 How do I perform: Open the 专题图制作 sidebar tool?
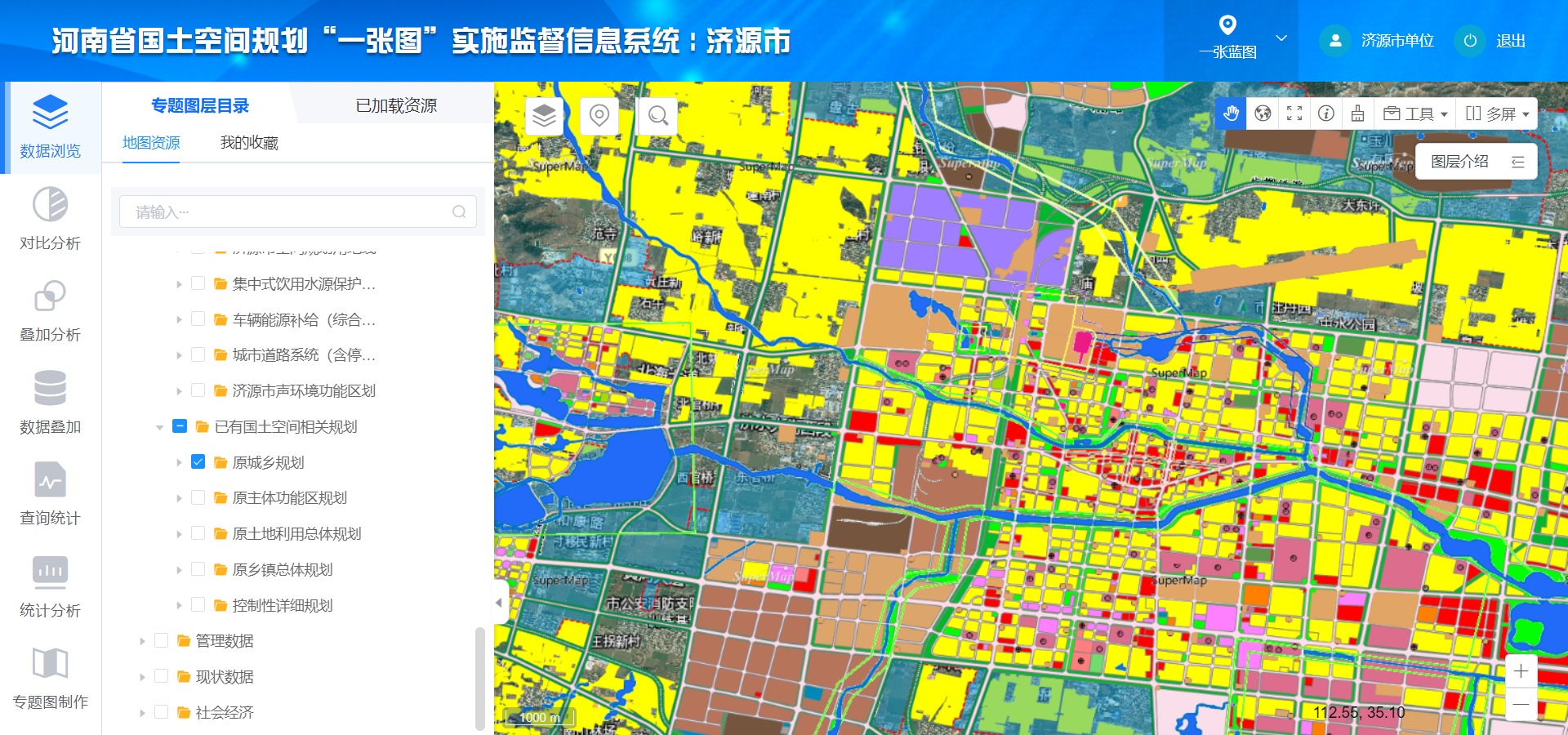point(51,678)
